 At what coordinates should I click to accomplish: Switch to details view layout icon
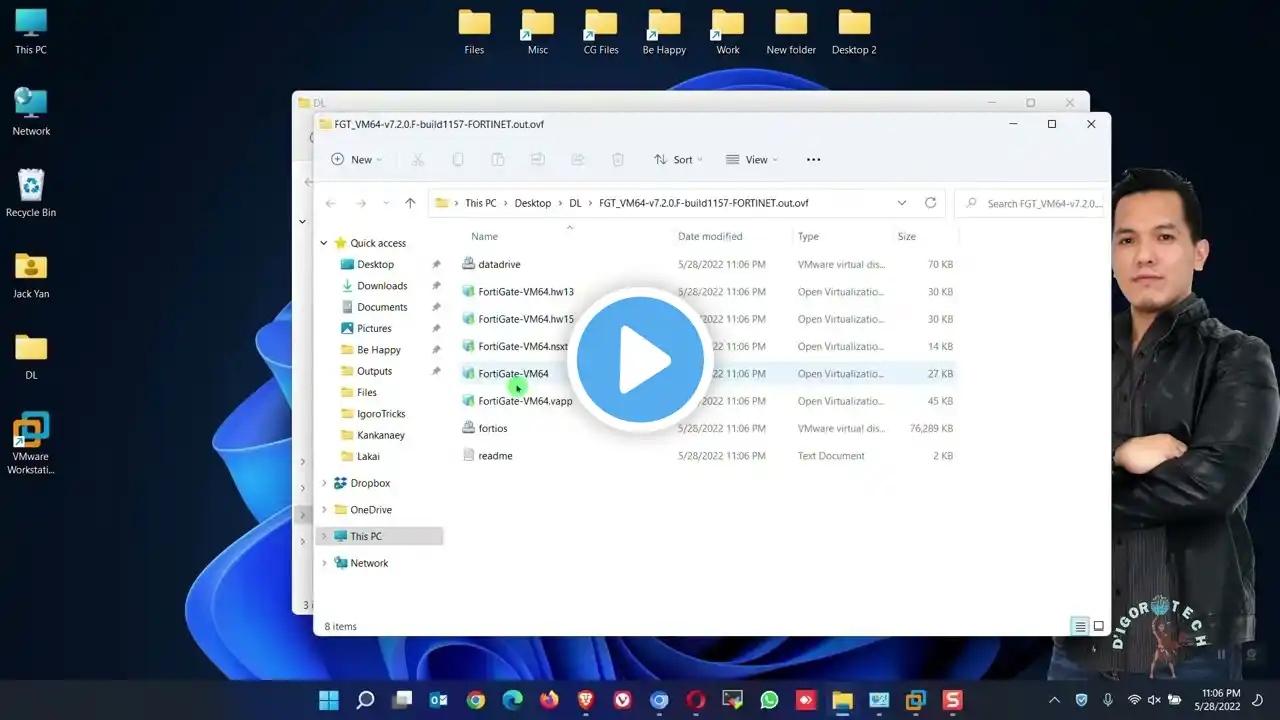1080,627
